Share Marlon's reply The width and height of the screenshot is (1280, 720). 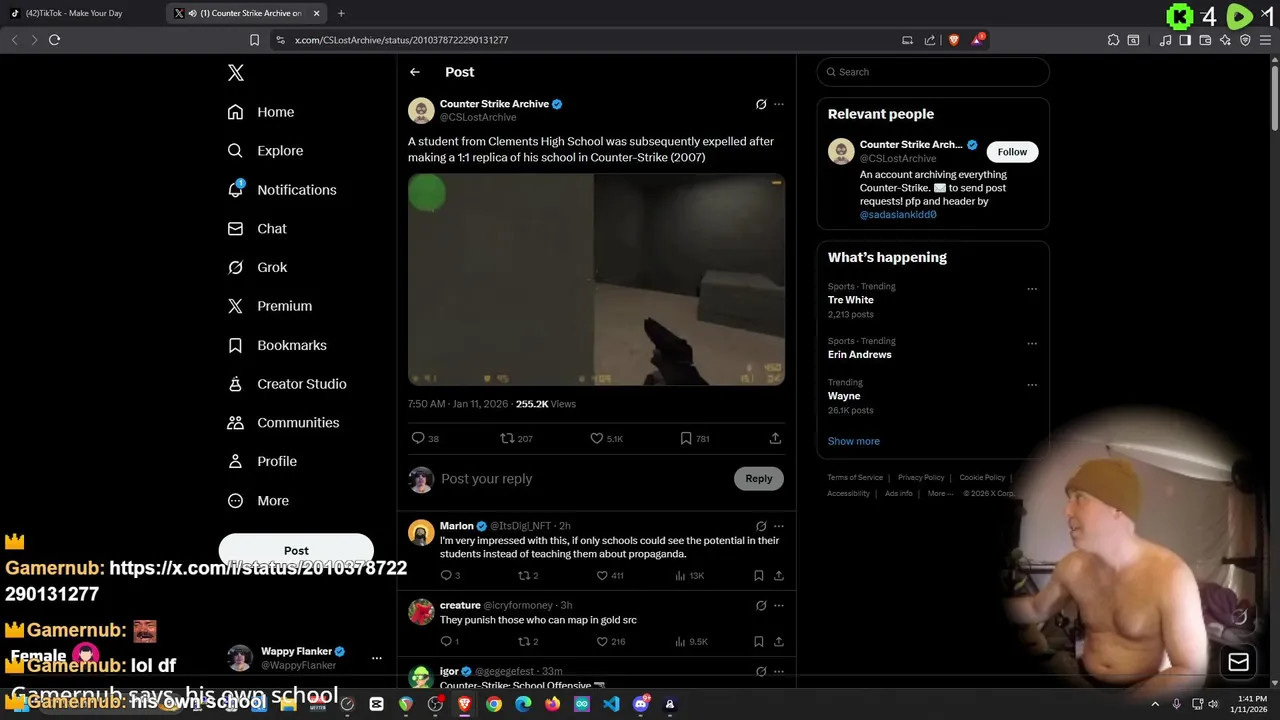point(778,575)
